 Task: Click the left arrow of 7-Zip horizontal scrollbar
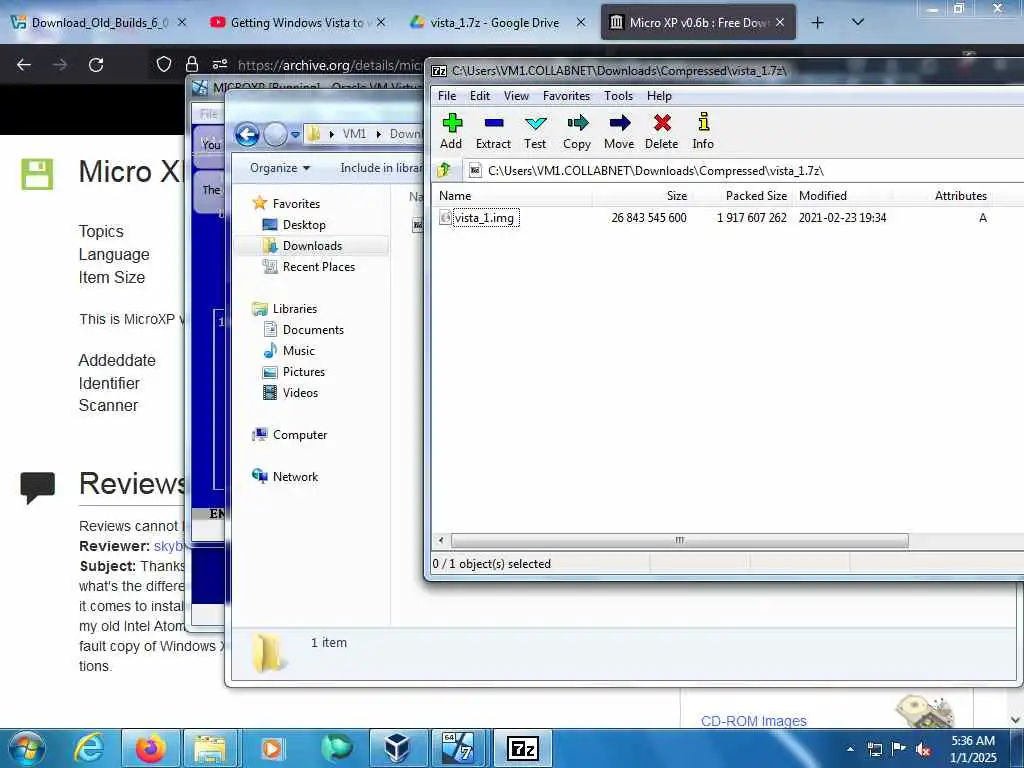point(441,540)
